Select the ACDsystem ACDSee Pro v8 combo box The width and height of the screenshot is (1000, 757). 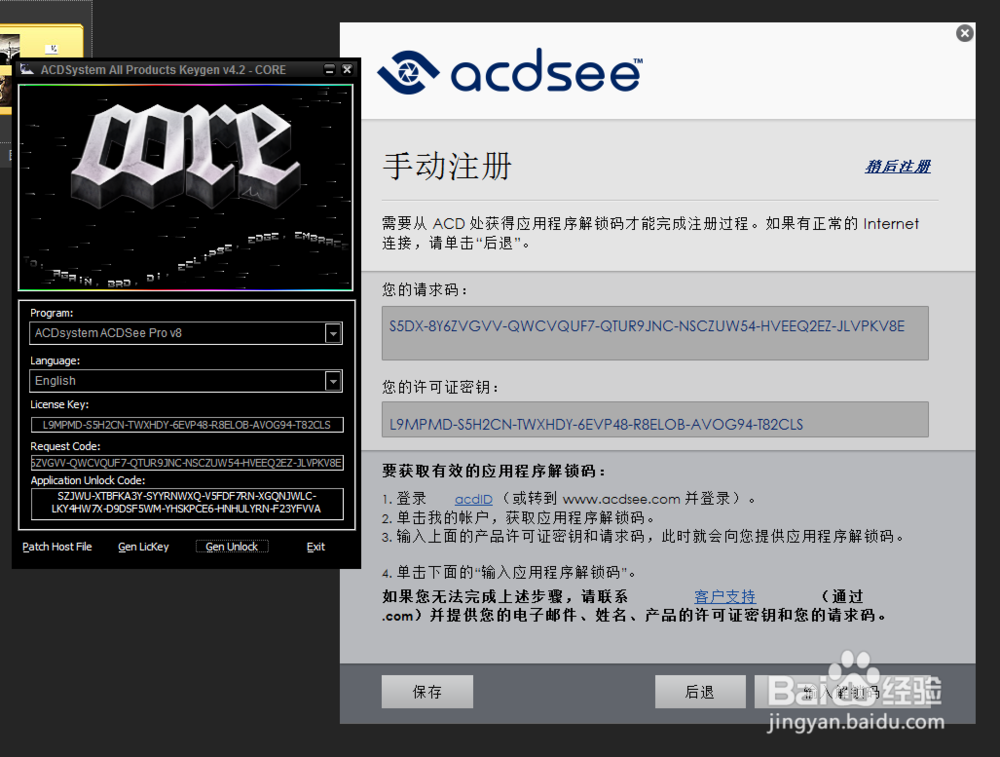[186, 333]
